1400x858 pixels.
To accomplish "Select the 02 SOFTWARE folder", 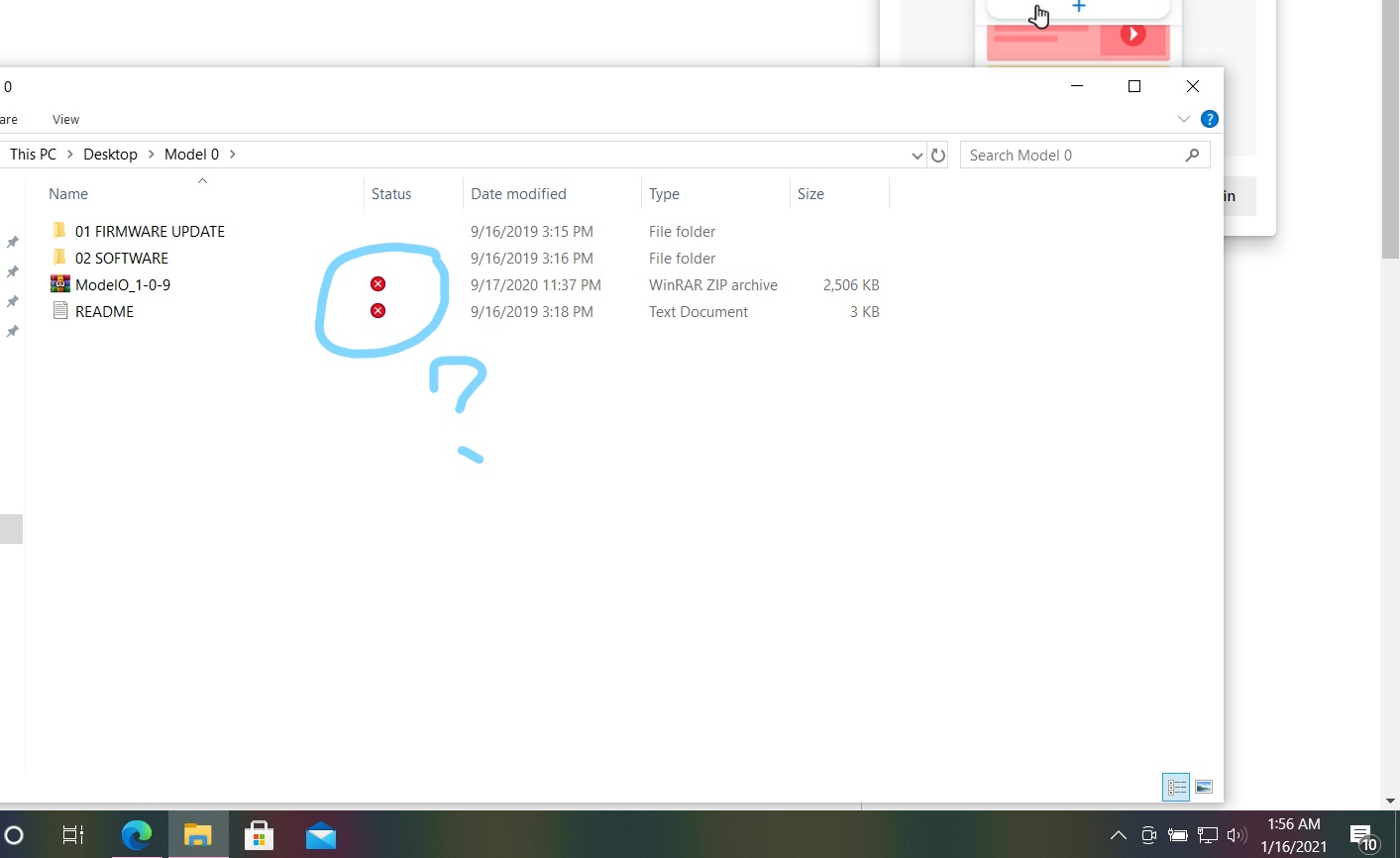I will tap(121, 258).
